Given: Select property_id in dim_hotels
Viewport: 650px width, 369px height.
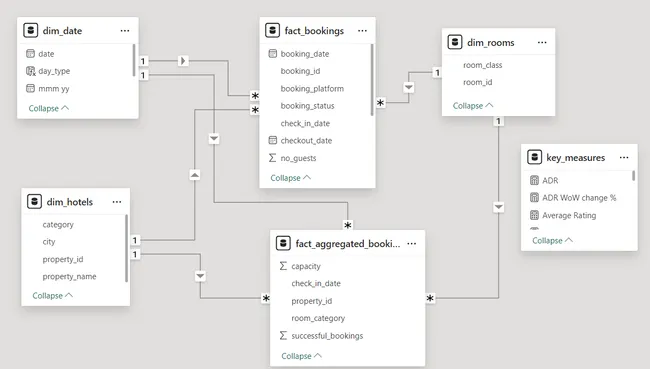Looking at the screenshot, I should pyautogui.click(x=63, y=259).
